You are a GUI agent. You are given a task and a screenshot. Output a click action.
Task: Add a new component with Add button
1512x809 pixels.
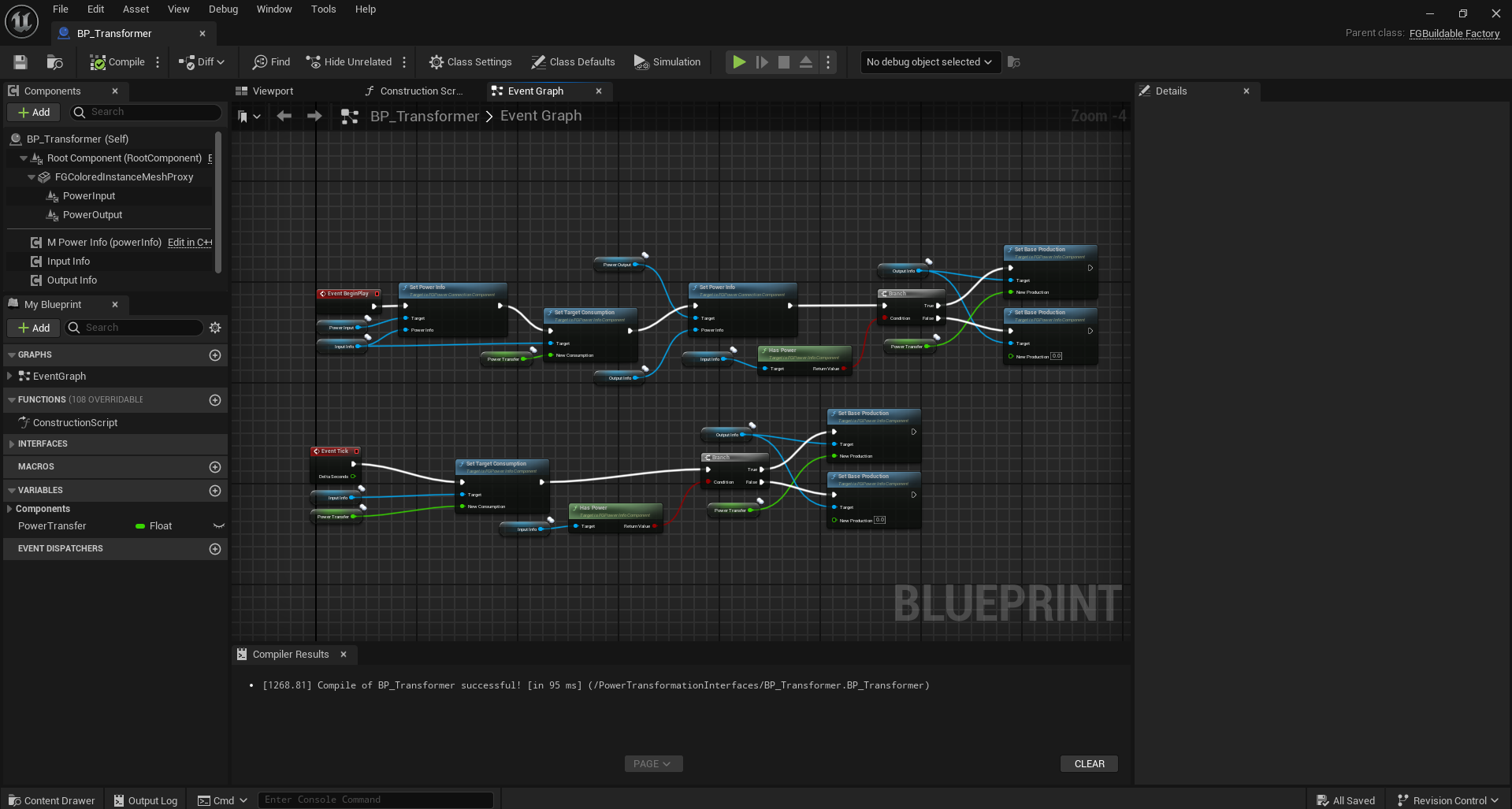34,113
